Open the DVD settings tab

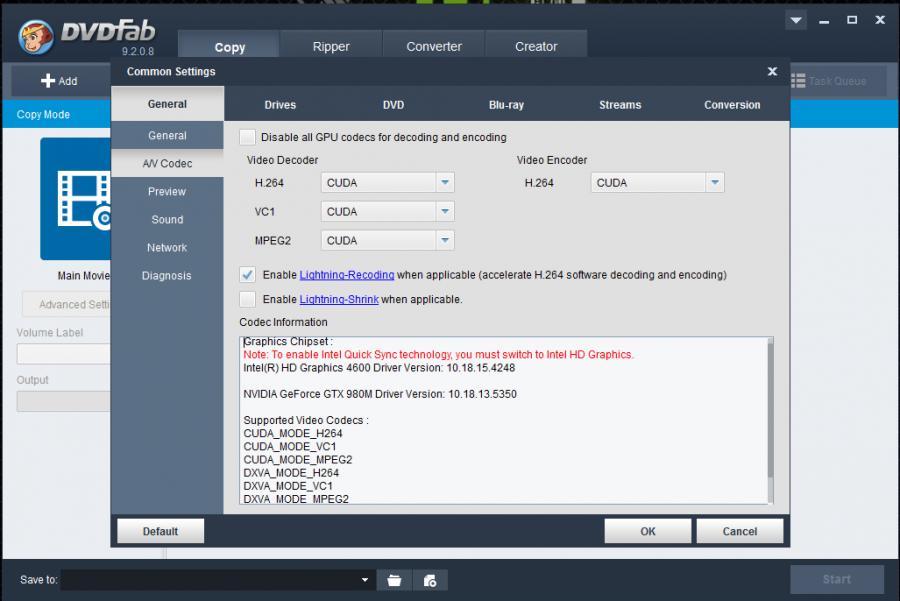pos(393,105)
